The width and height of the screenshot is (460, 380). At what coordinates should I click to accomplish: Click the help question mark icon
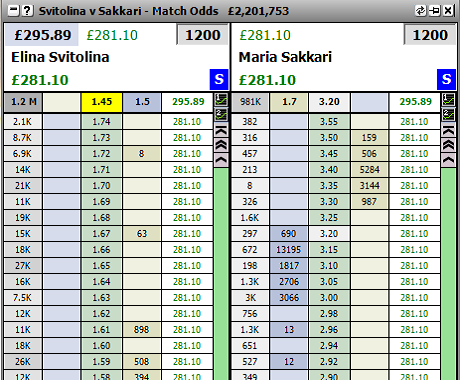[x=27, y=11]
